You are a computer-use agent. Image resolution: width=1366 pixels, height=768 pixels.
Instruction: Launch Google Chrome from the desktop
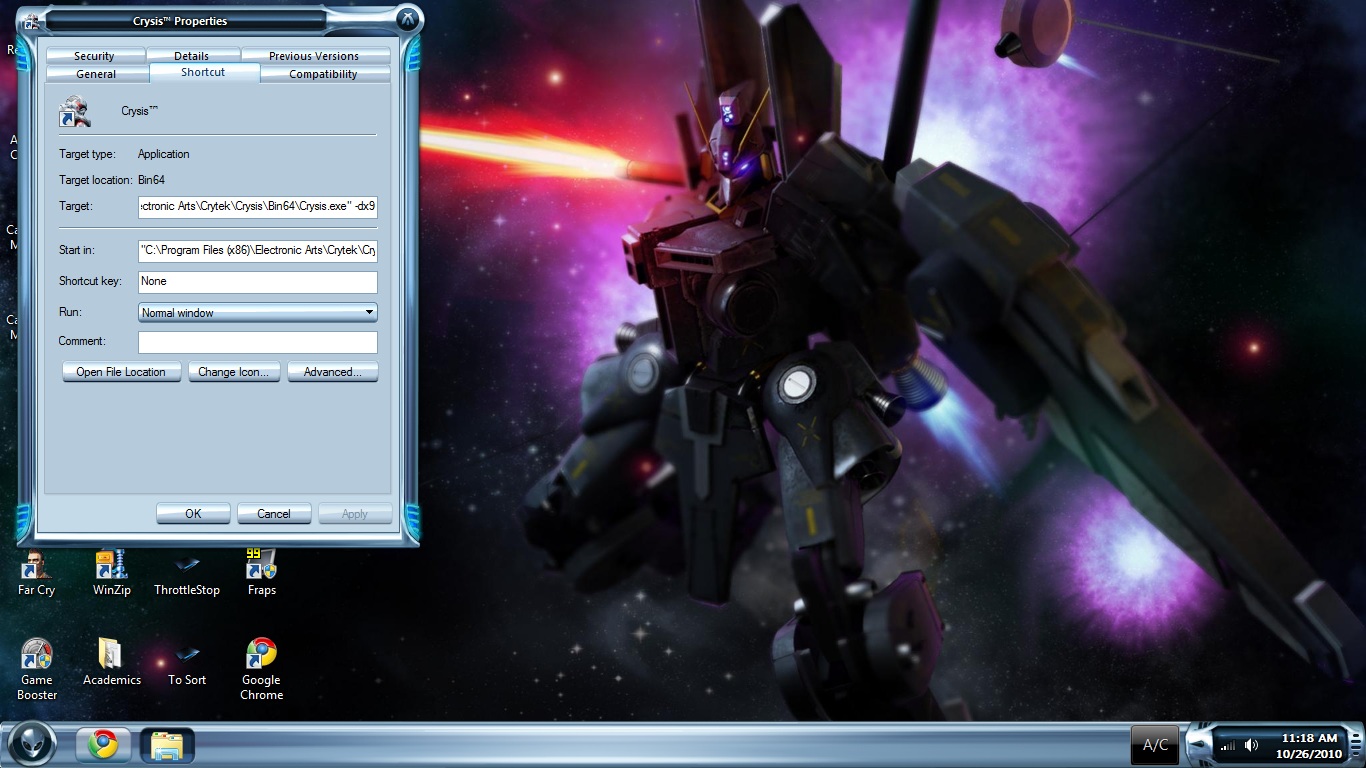[261, 669]
